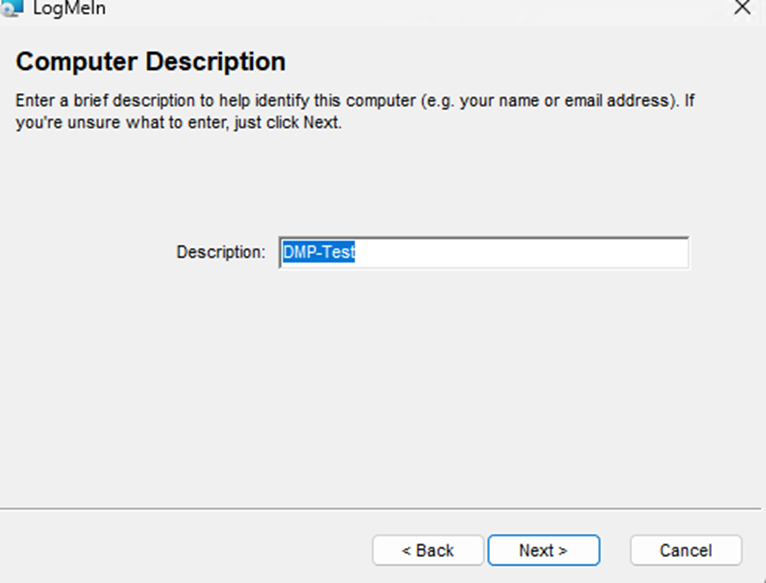766x583 pixels.
Task: Click the Next > button
Action: [543, 550]
